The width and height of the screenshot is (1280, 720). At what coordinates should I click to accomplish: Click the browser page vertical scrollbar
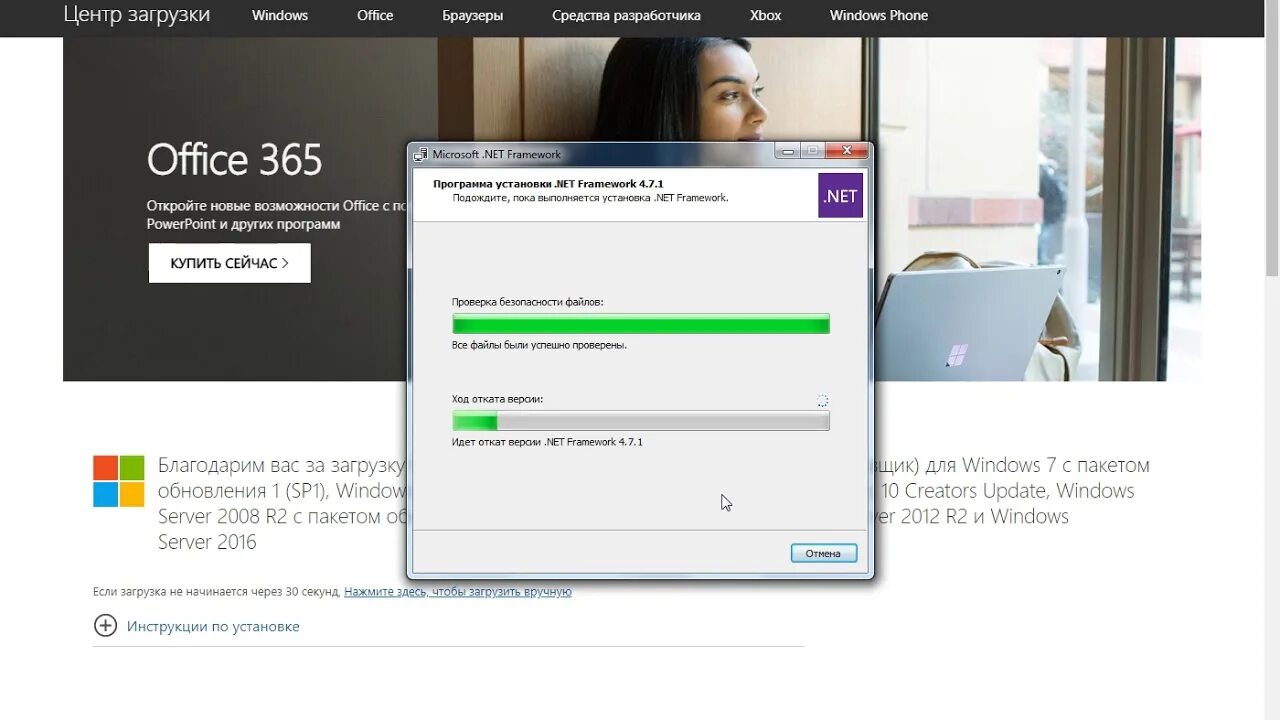tap(1272, 140)
